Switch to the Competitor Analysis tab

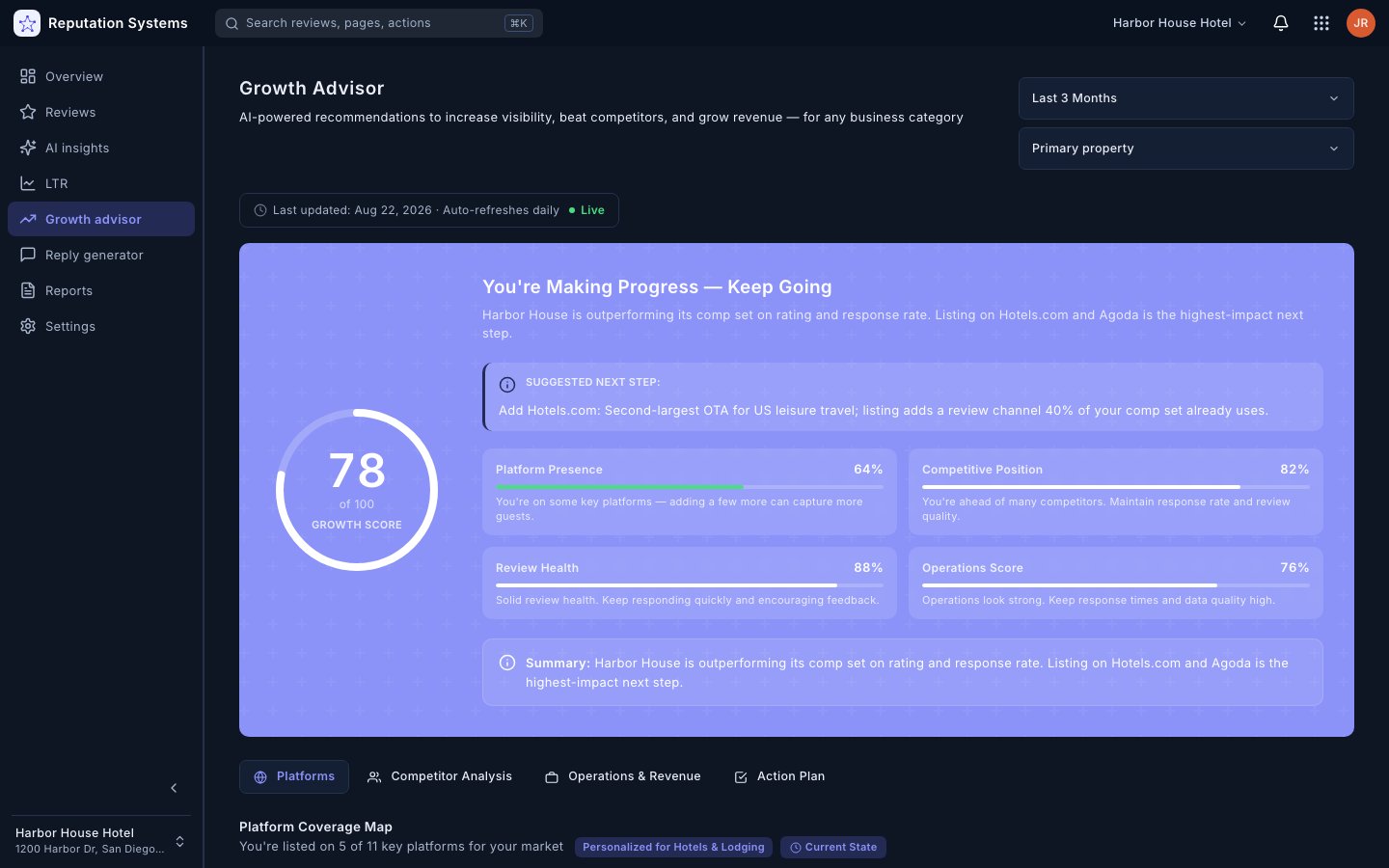point(440,776)
